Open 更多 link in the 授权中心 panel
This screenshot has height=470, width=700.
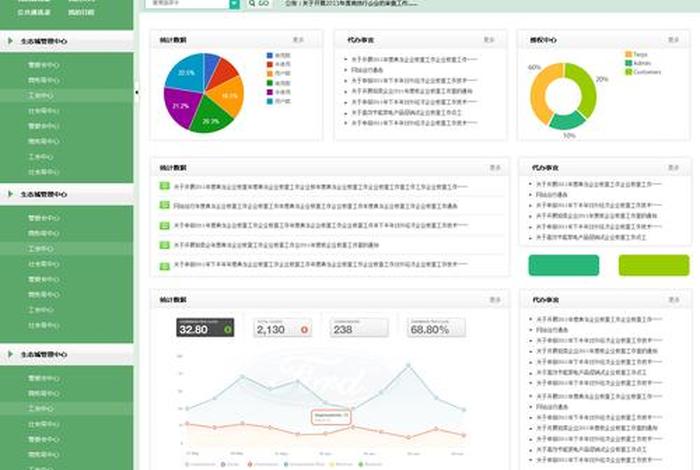673,40
